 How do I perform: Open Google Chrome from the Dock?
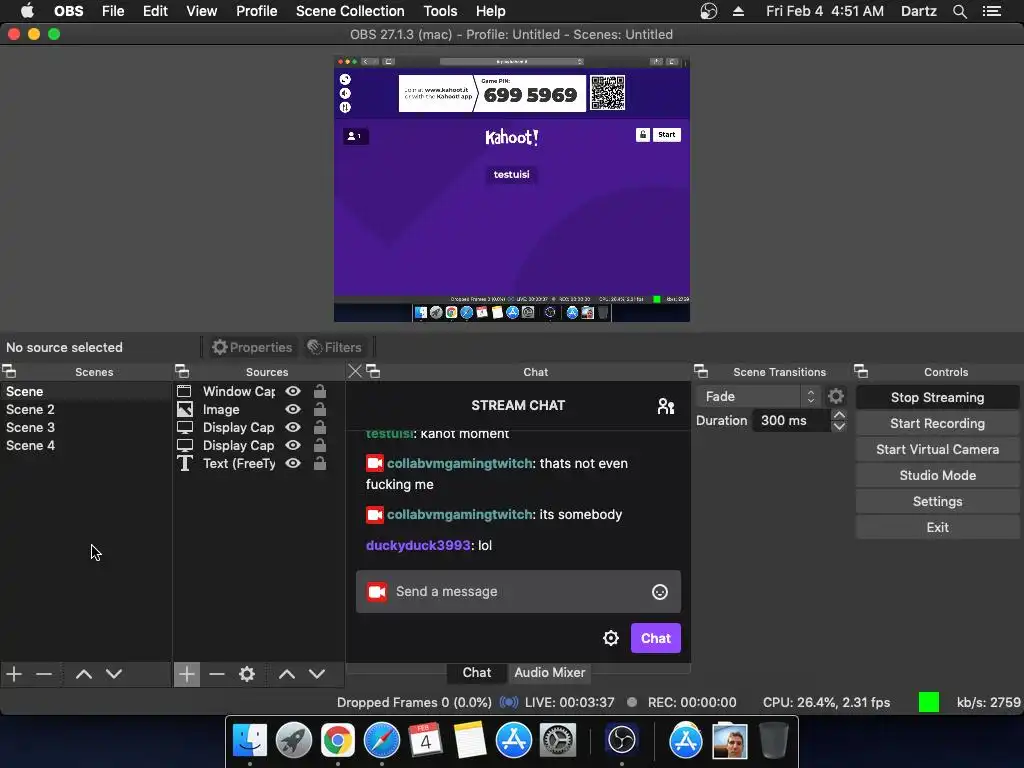(338, 741)
